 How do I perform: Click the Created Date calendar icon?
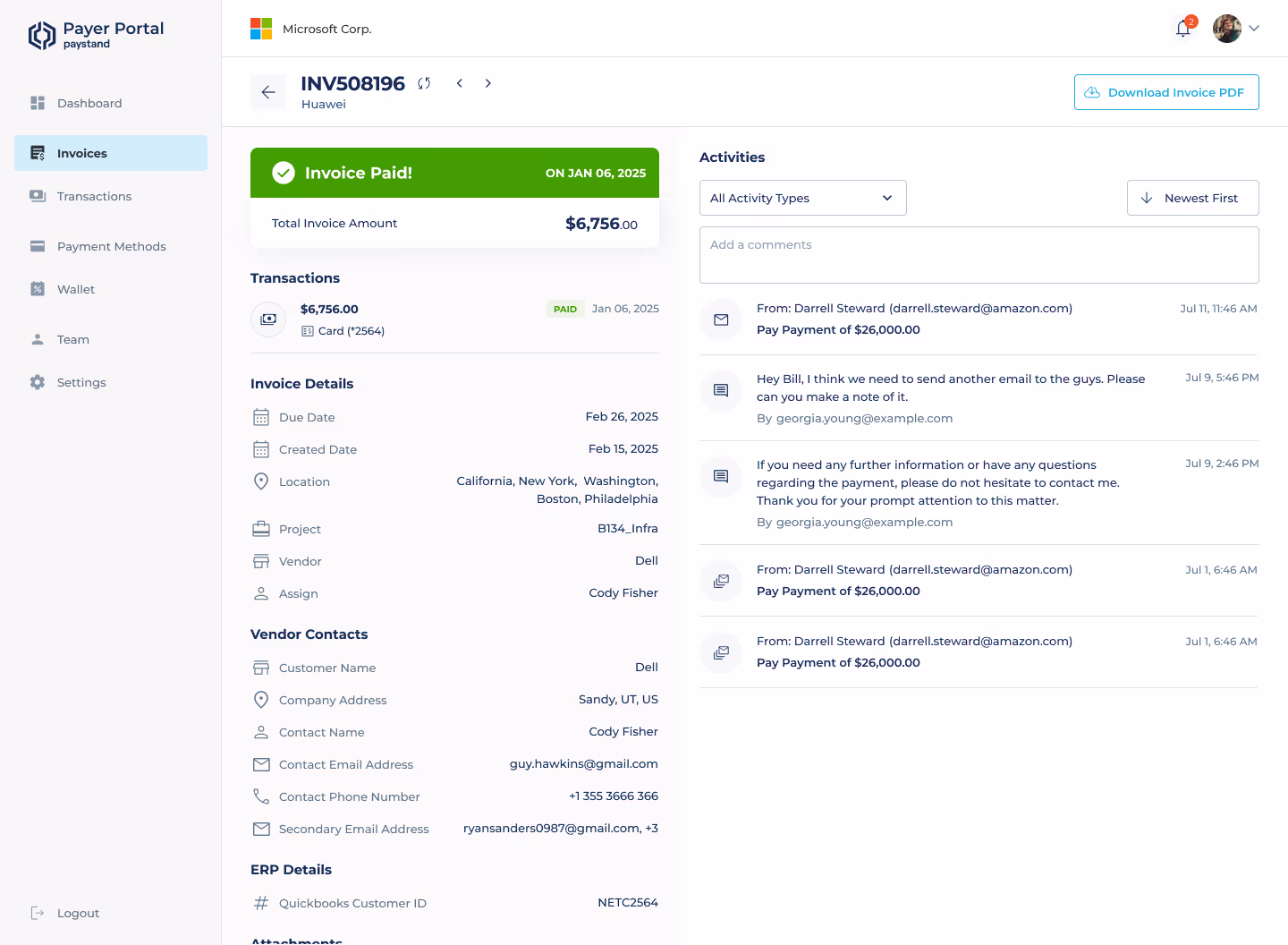[261, 449]
